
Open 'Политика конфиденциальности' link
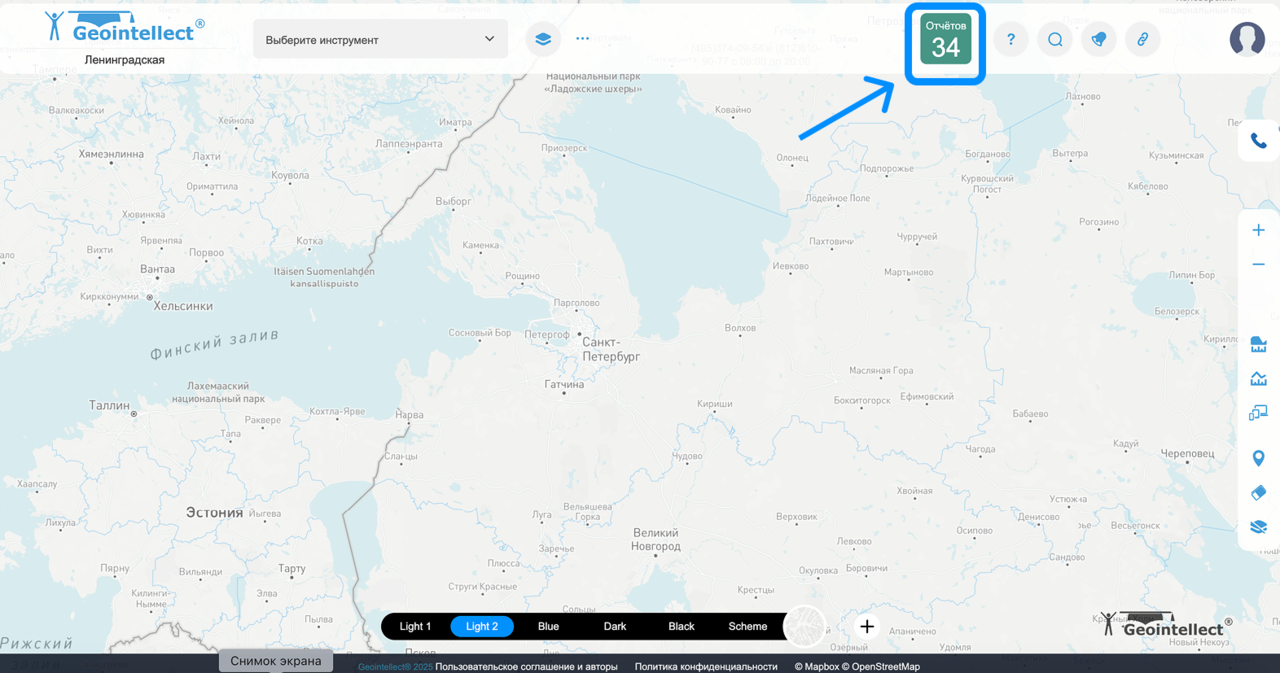tap(705, 666)
